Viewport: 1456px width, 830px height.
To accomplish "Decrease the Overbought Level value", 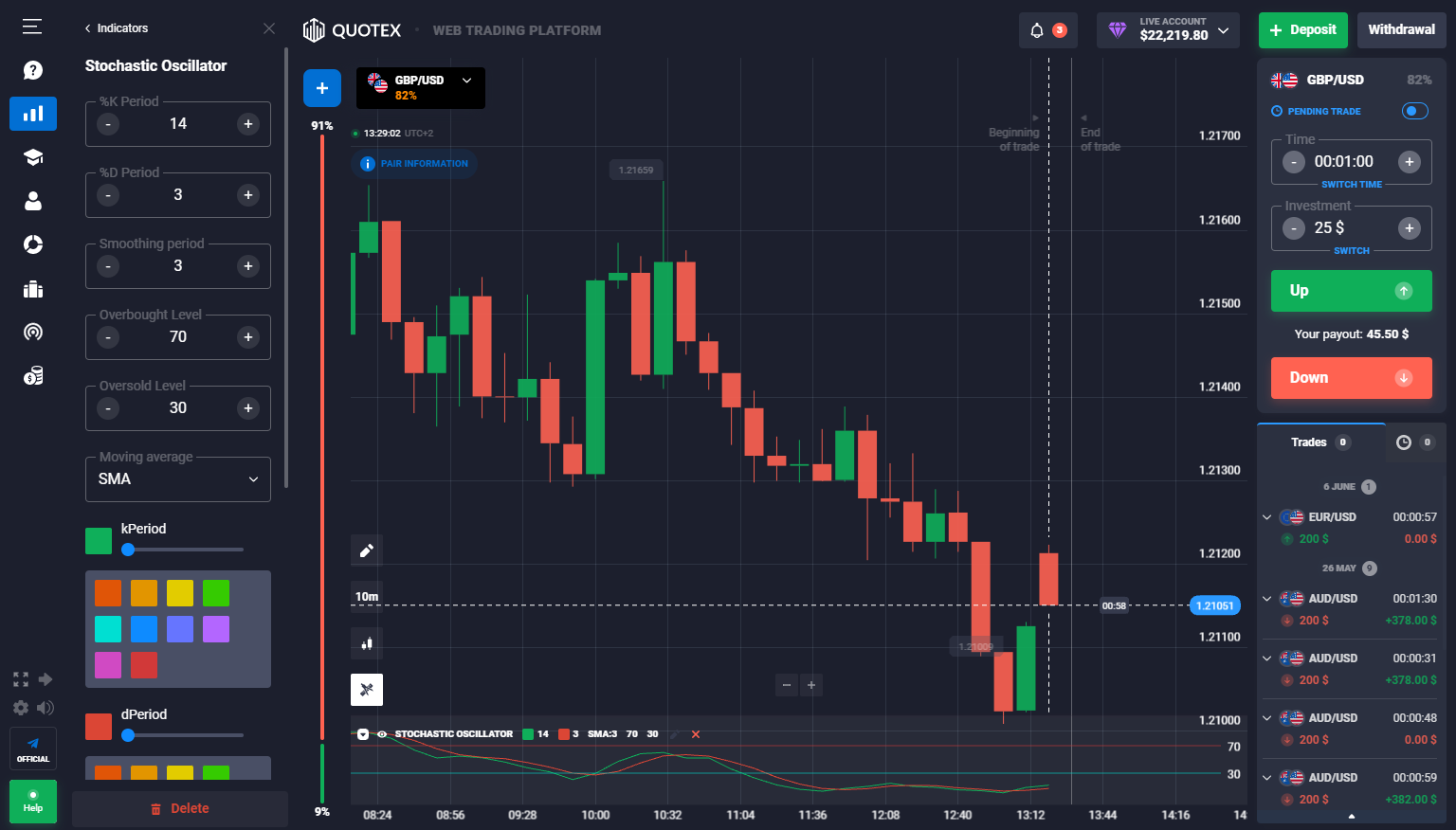I will click(x=108, y=337).
